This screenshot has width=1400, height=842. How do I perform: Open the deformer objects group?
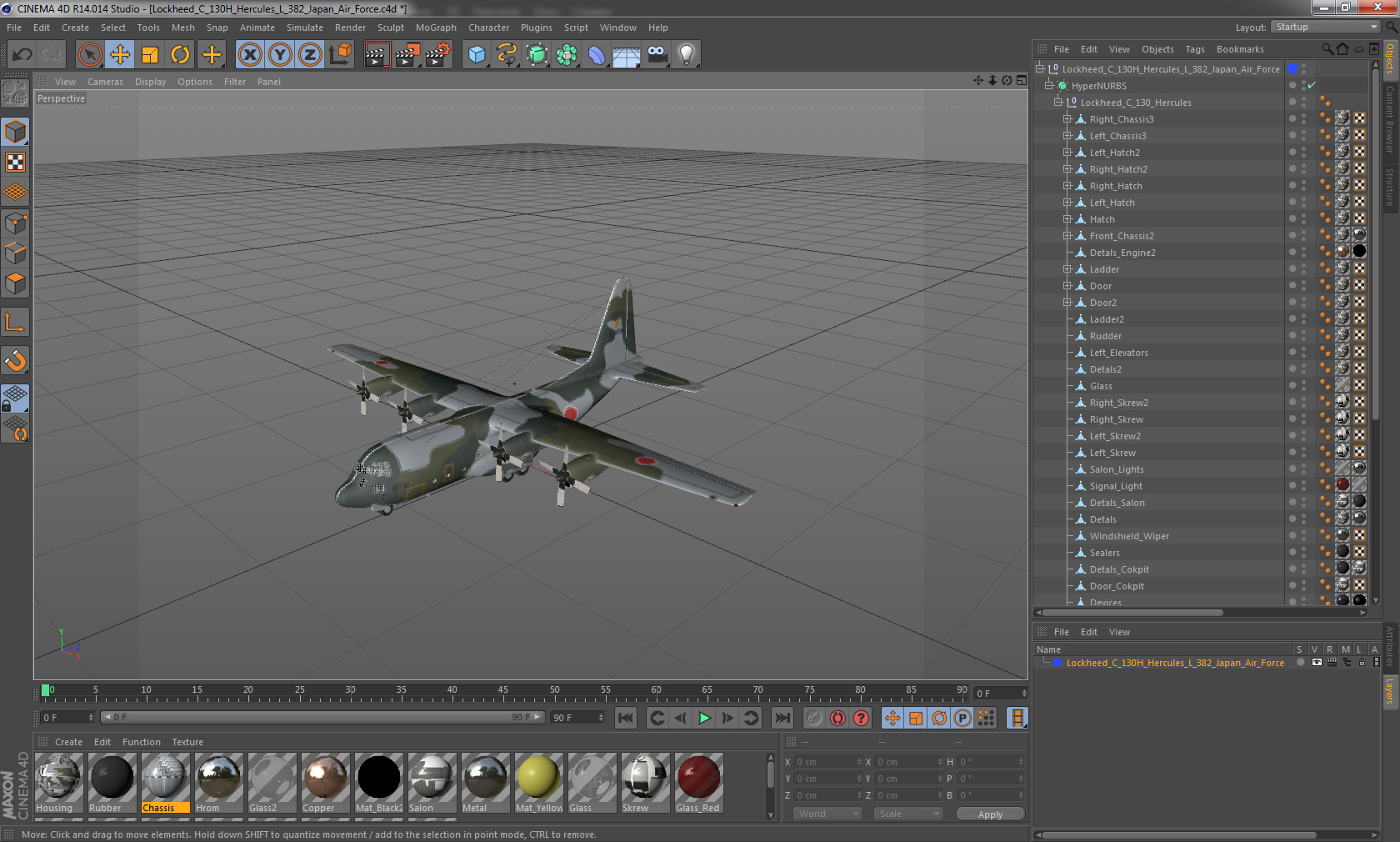pos(597,55)
